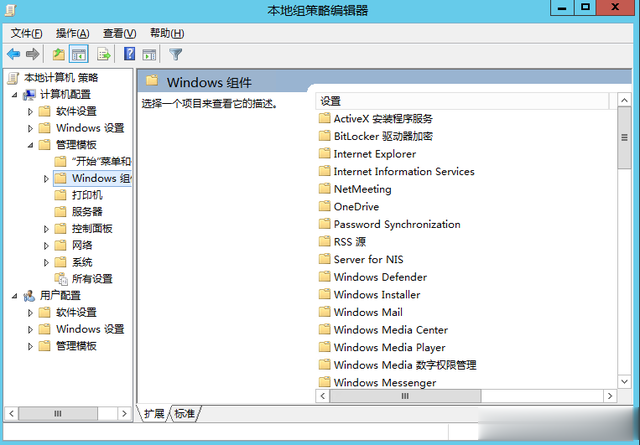Go back with the blue left arrow
Viewport: 640px width, 445px height.
tap(13, 54)
